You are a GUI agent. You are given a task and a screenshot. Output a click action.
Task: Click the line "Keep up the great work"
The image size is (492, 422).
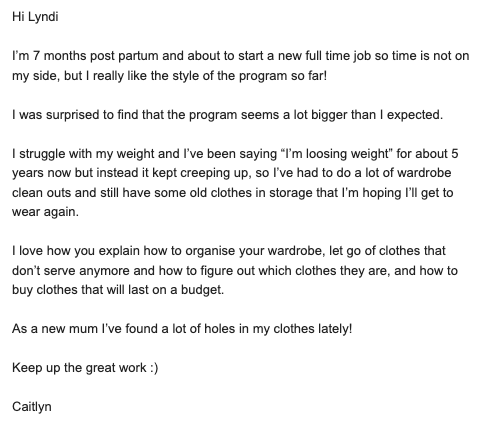79,368
